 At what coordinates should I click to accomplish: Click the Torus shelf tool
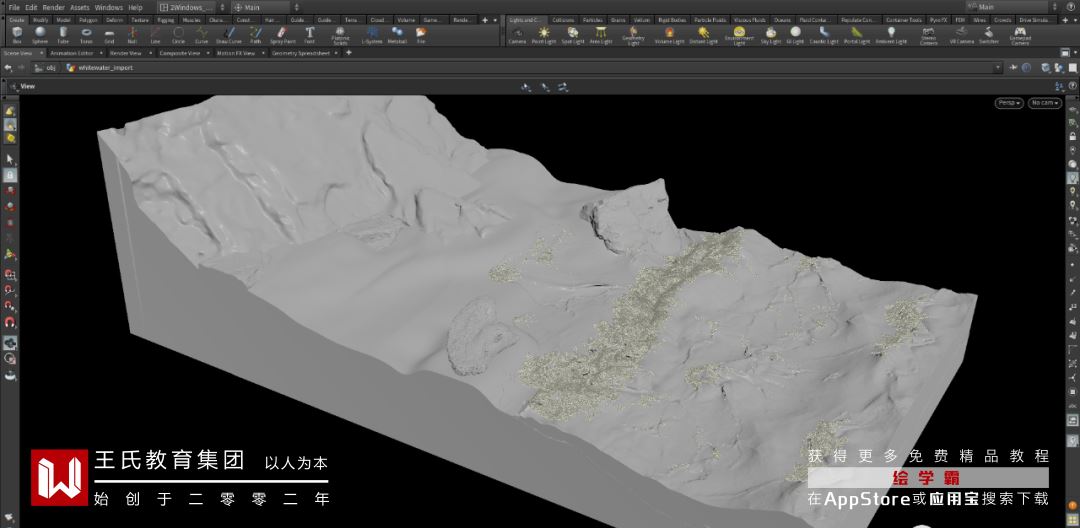86,34
